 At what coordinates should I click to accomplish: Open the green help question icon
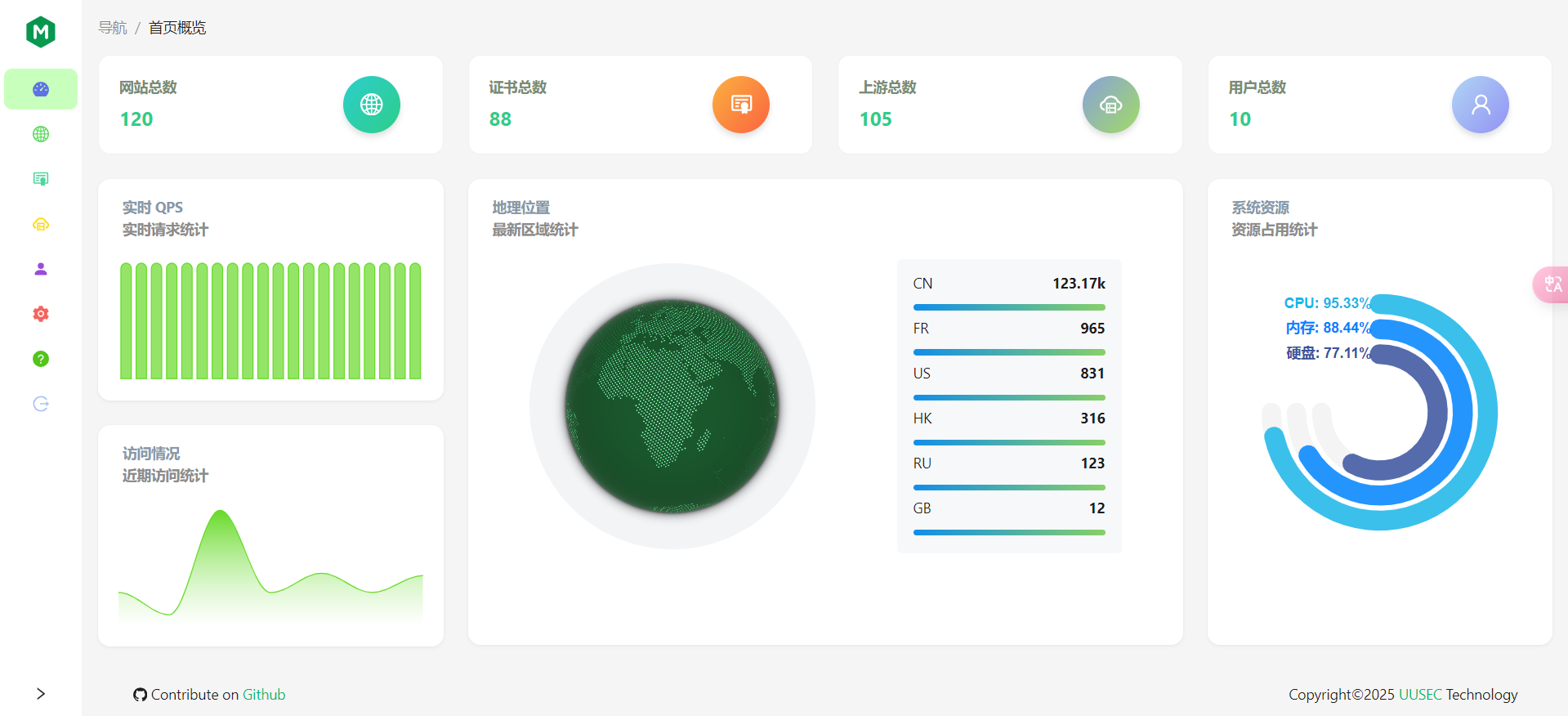pos(41,359)
